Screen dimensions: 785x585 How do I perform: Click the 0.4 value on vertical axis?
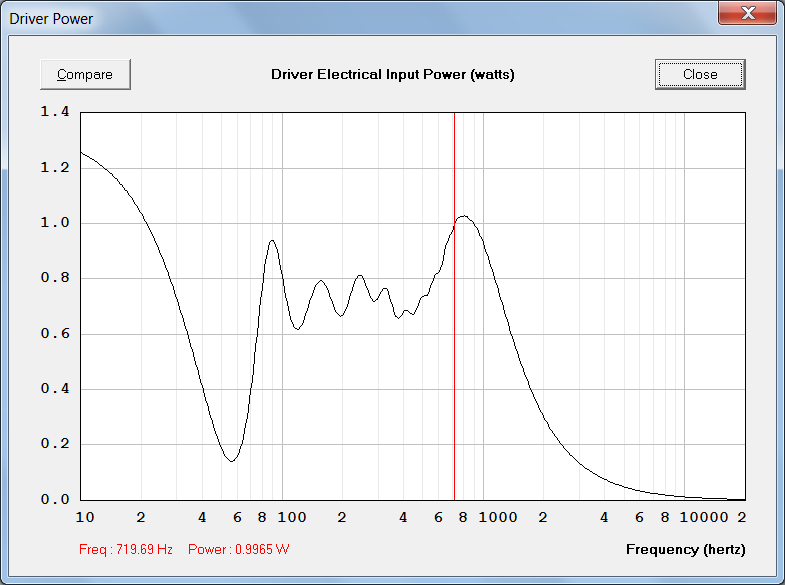55,389
